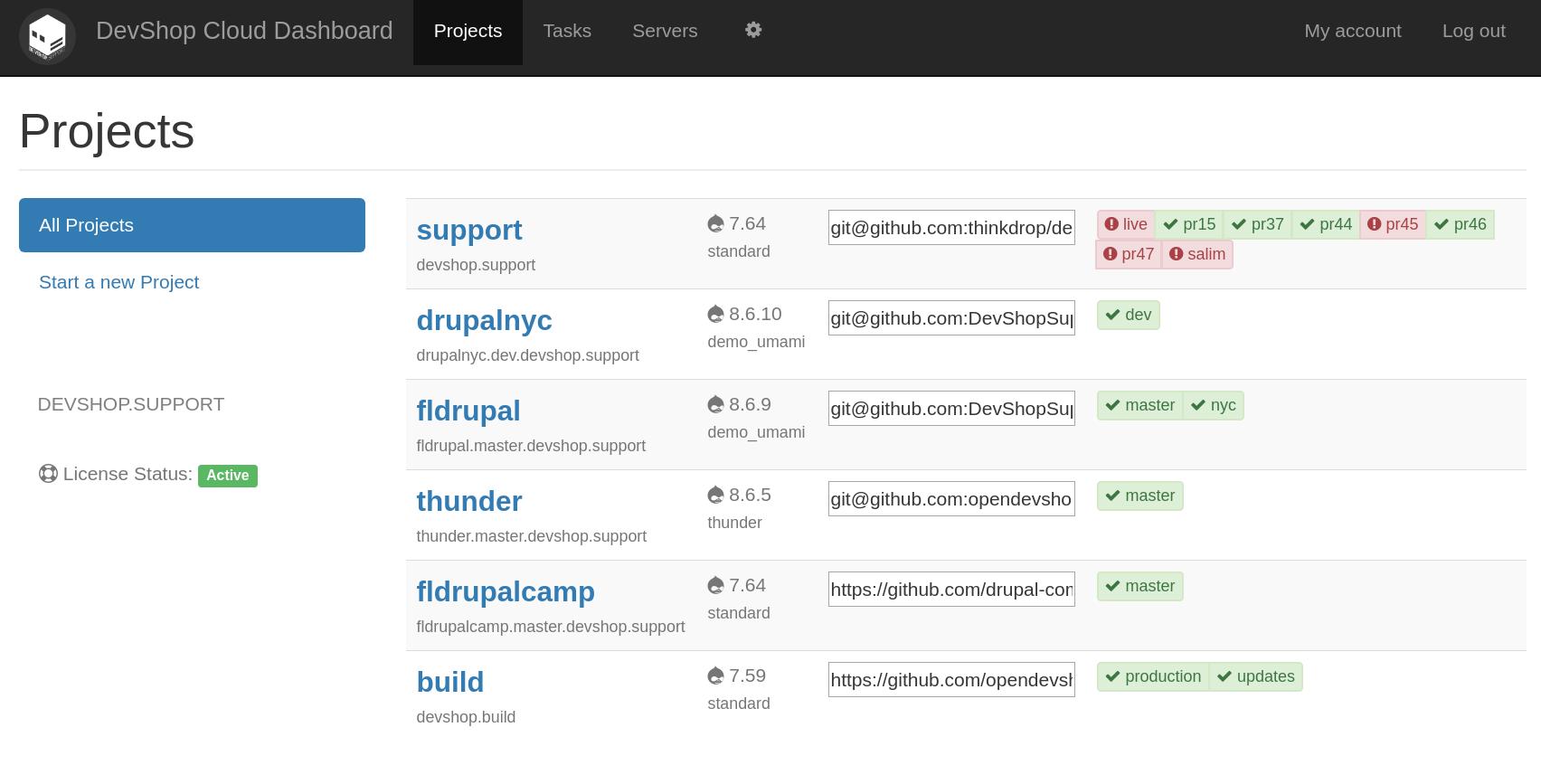Screen dimensions: 1541x784
Task: Click the fldrupal git URL field
Action: (x=951, y=409)
